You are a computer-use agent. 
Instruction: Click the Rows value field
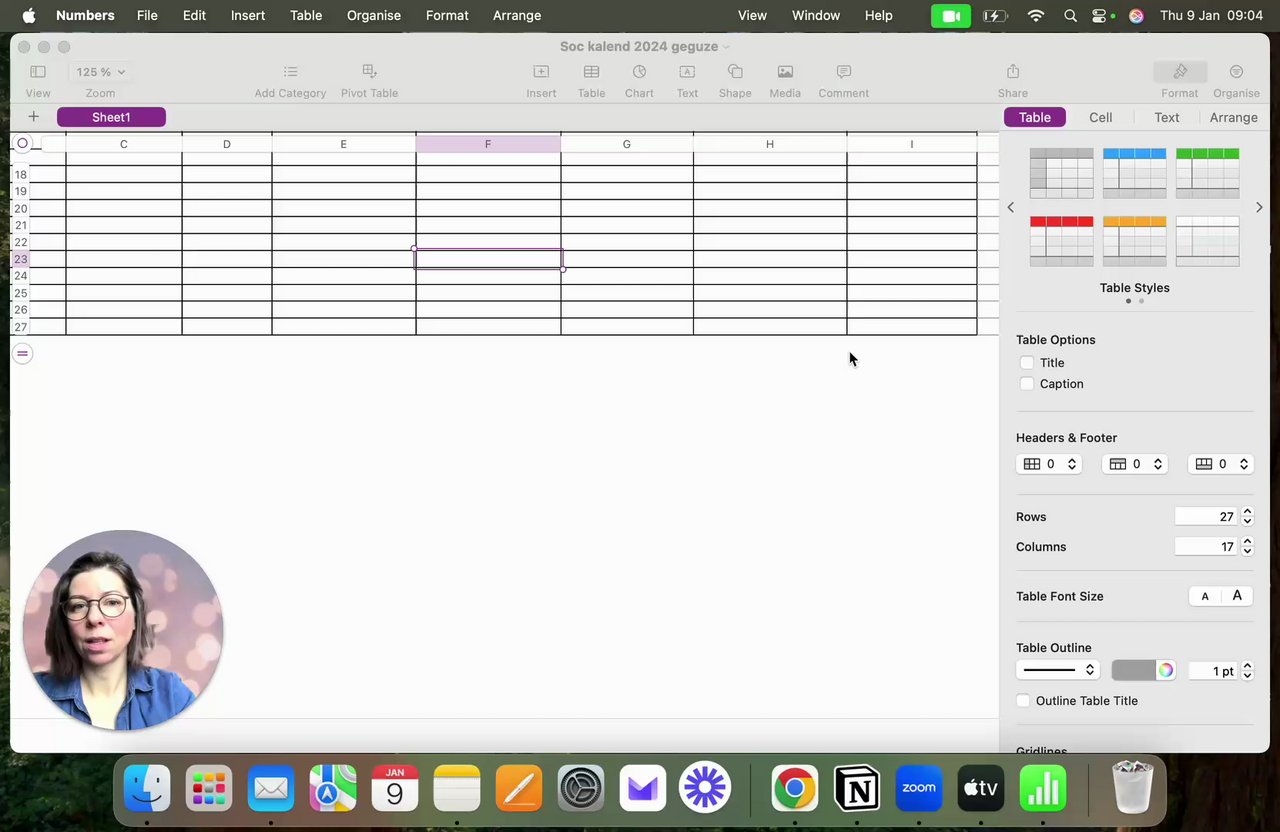[x=1206, y=517]
